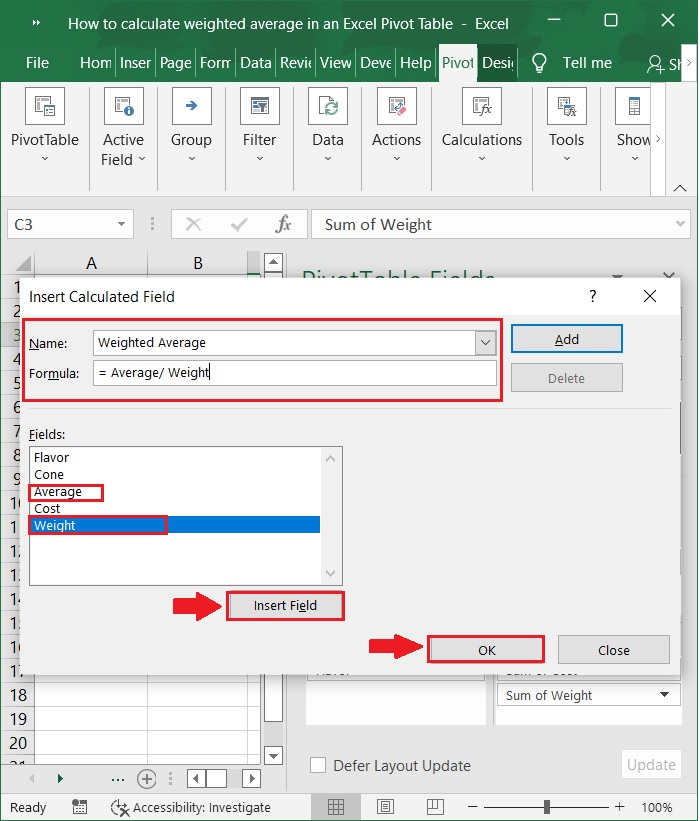Click the cancel X in formula bar
Screen dimensions: 700x821
(x=194, y=224)
